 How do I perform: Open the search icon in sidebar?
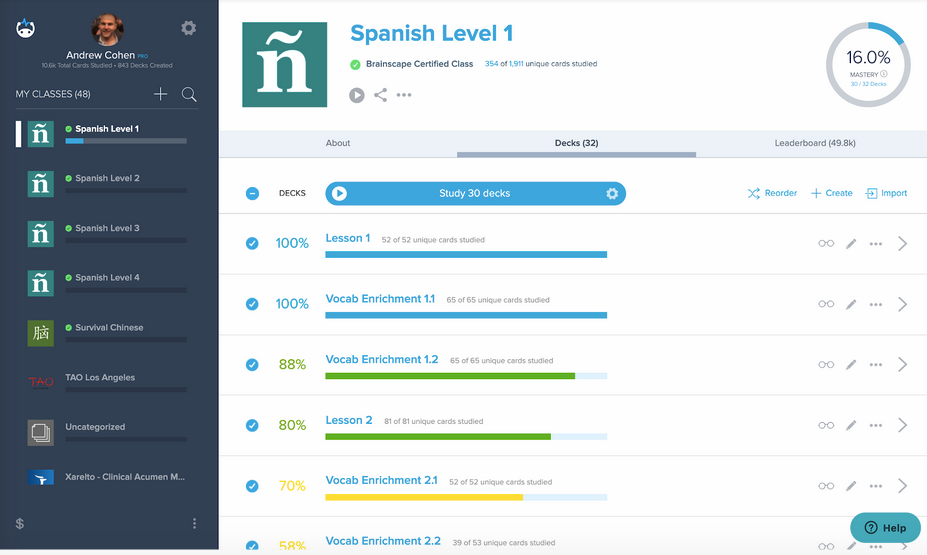pyautogui.click(x=188, y=94)
